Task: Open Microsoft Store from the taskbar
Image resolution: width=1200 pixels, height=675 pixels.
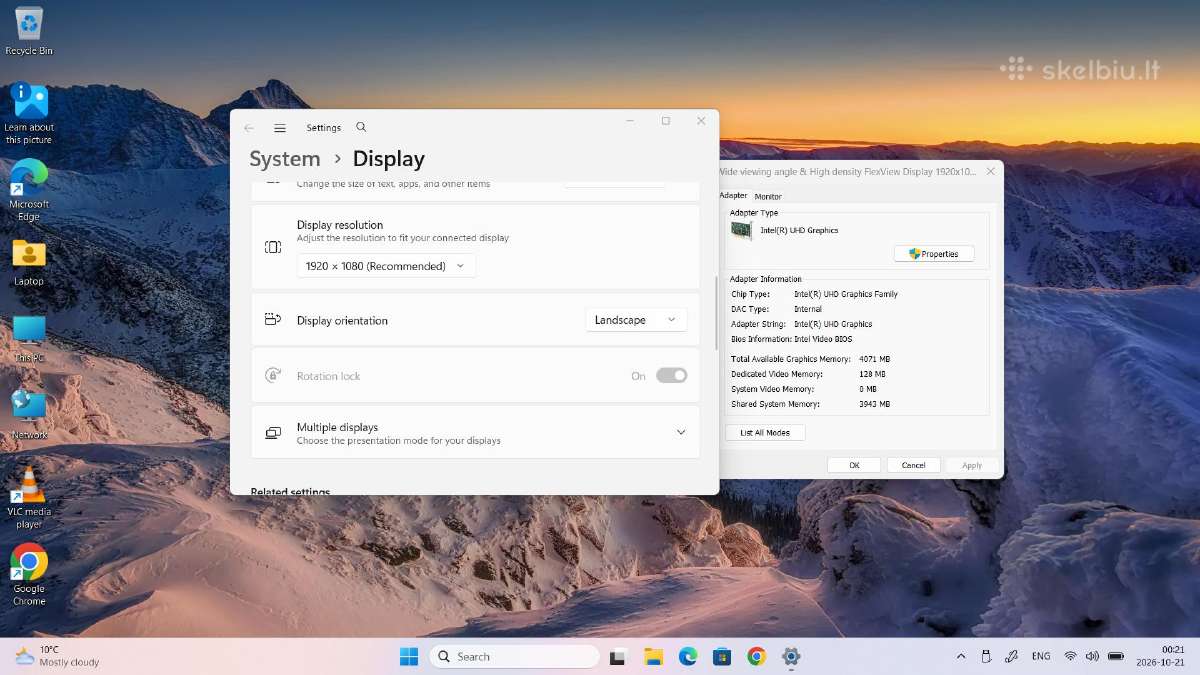Action: 722,657
